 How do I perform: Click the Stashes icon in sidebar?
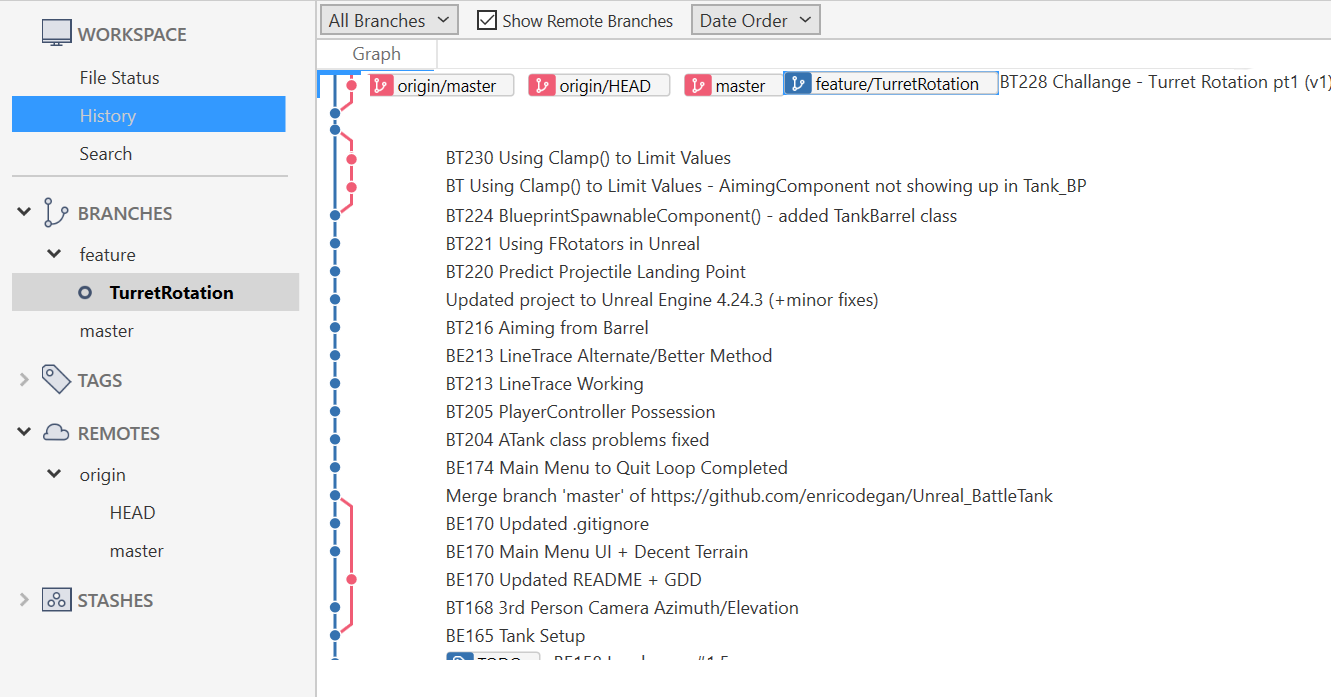click(56, 600)
